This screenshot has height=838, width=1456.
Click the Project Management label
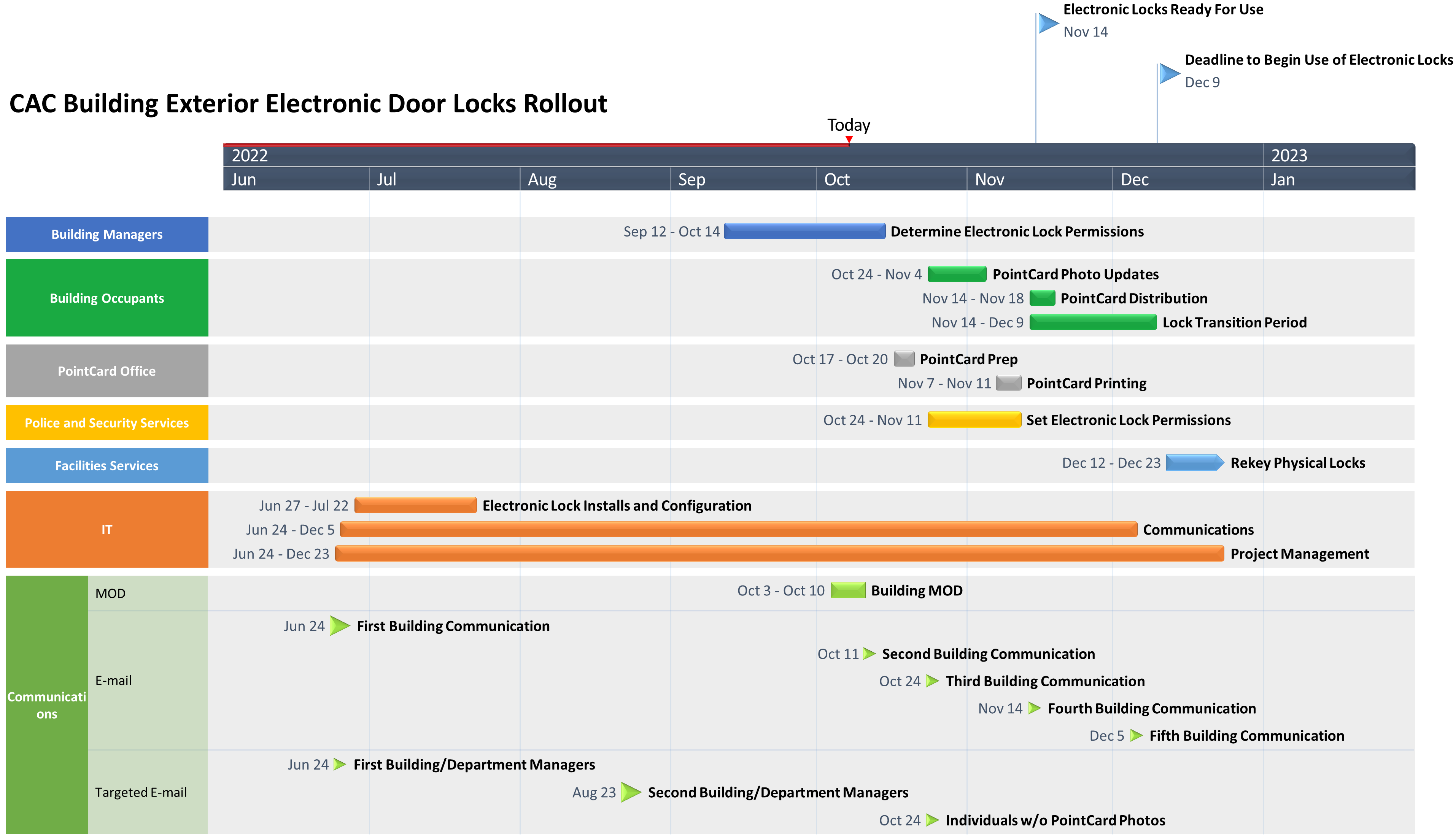(x=1299, y=554)
